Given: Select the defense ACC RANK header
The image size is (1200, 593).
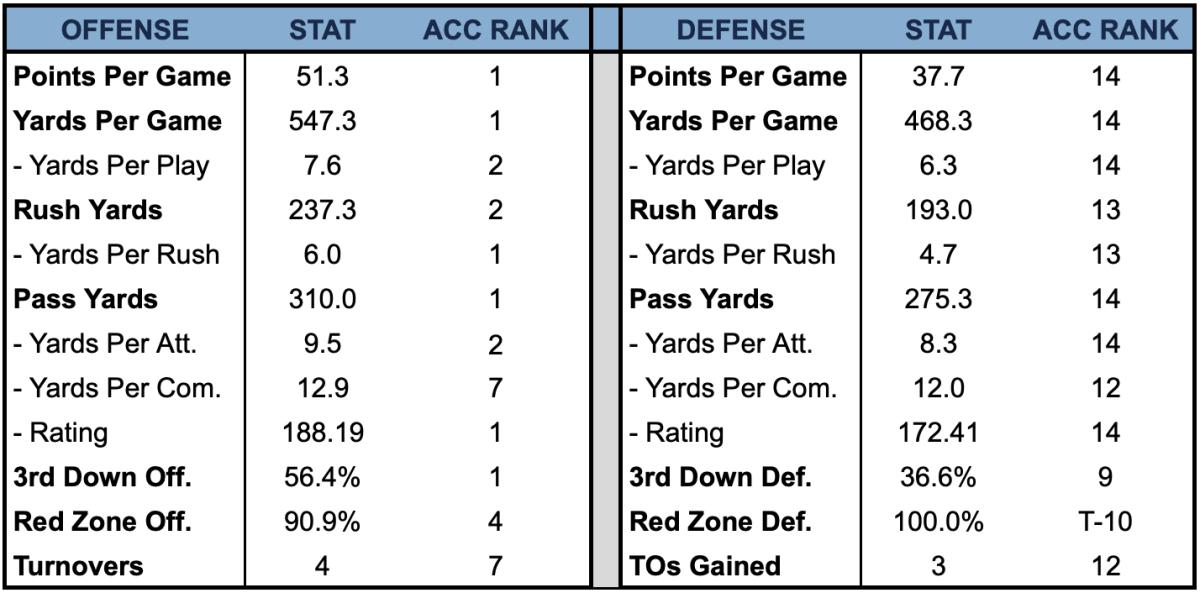Looking at the screenshot, I should coord(1105,30).
